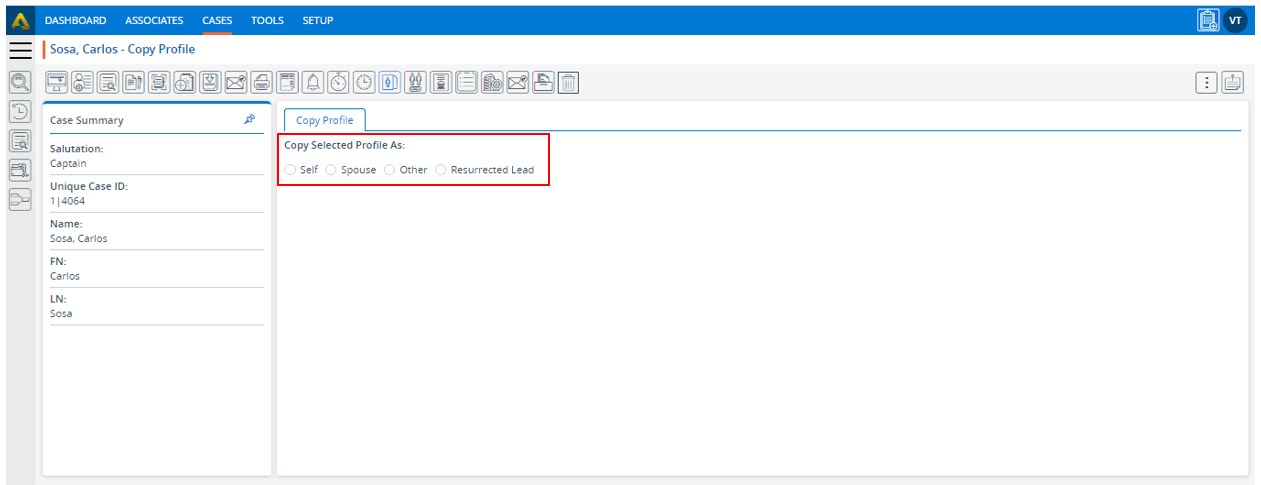Select the Spouse radio option
This screenshot has width=1261, height=485.
tap(331, 170)
